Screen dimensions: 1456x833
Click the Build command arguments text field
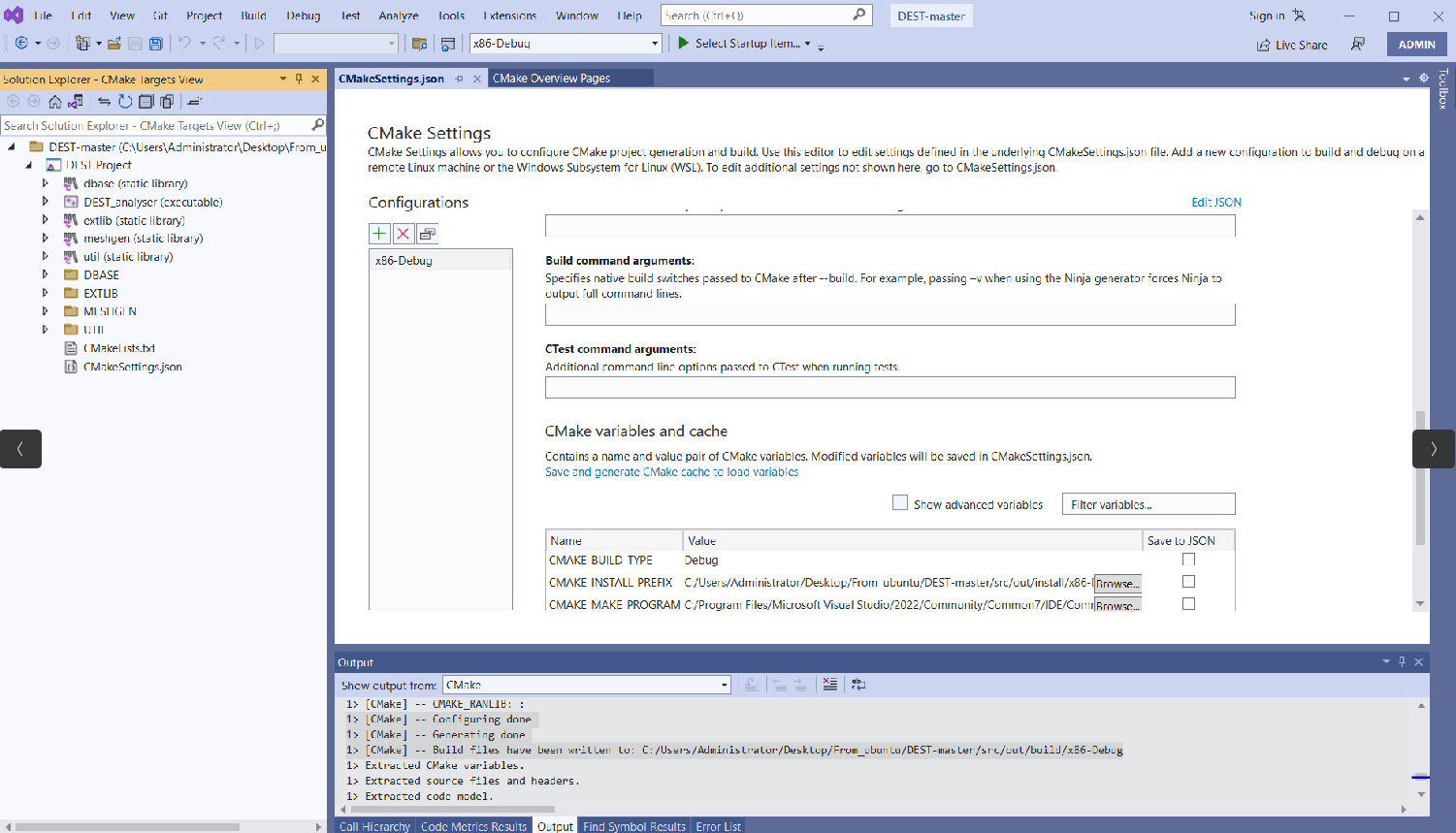click(x=890, y=314)
